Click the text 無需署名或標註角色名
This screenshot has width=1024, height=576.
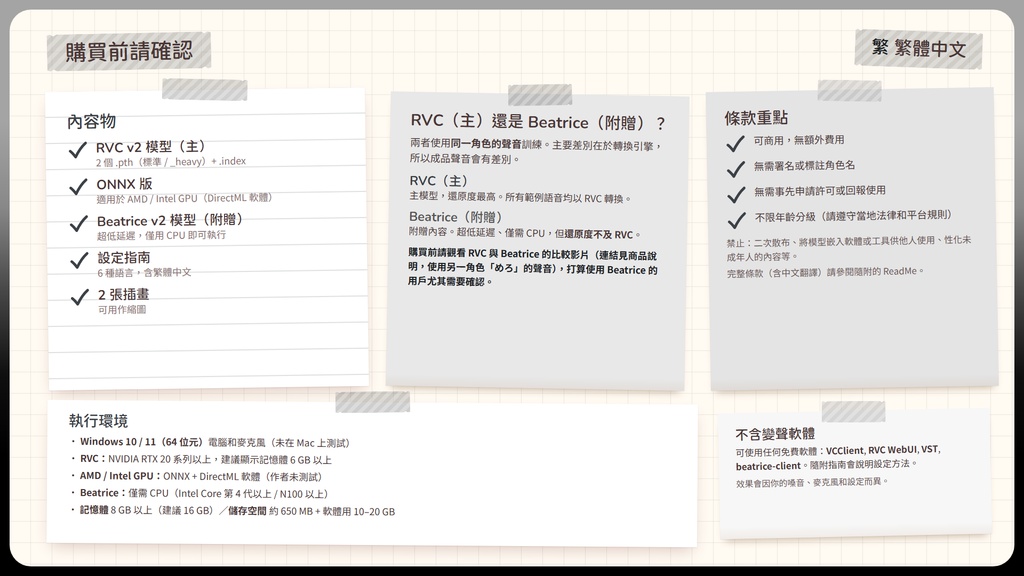coord(805,166)
